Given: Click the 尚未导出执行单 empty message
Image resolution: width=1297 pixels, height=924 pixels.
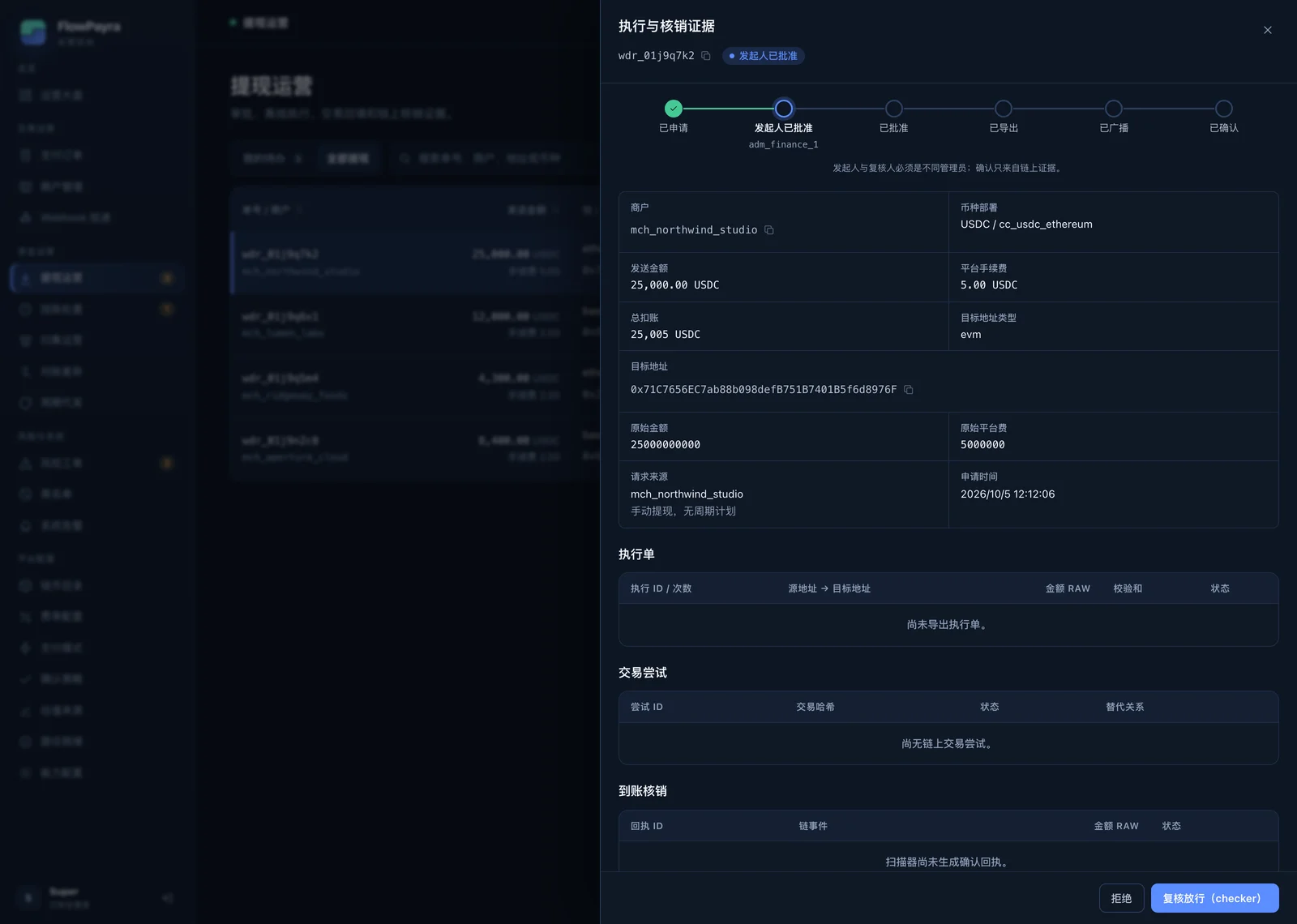Looking at the screenshot, I should click(948, 625).
